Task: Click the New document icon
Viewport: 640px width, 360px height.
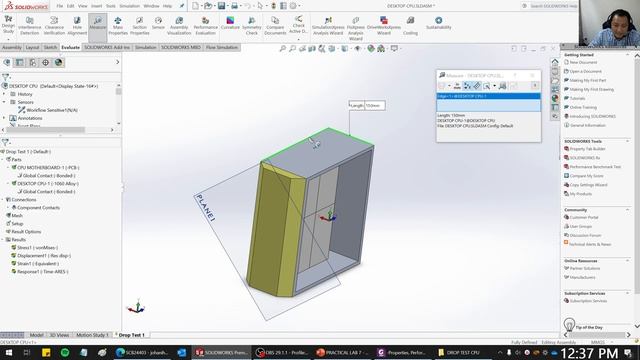Action: pos(196,6)
